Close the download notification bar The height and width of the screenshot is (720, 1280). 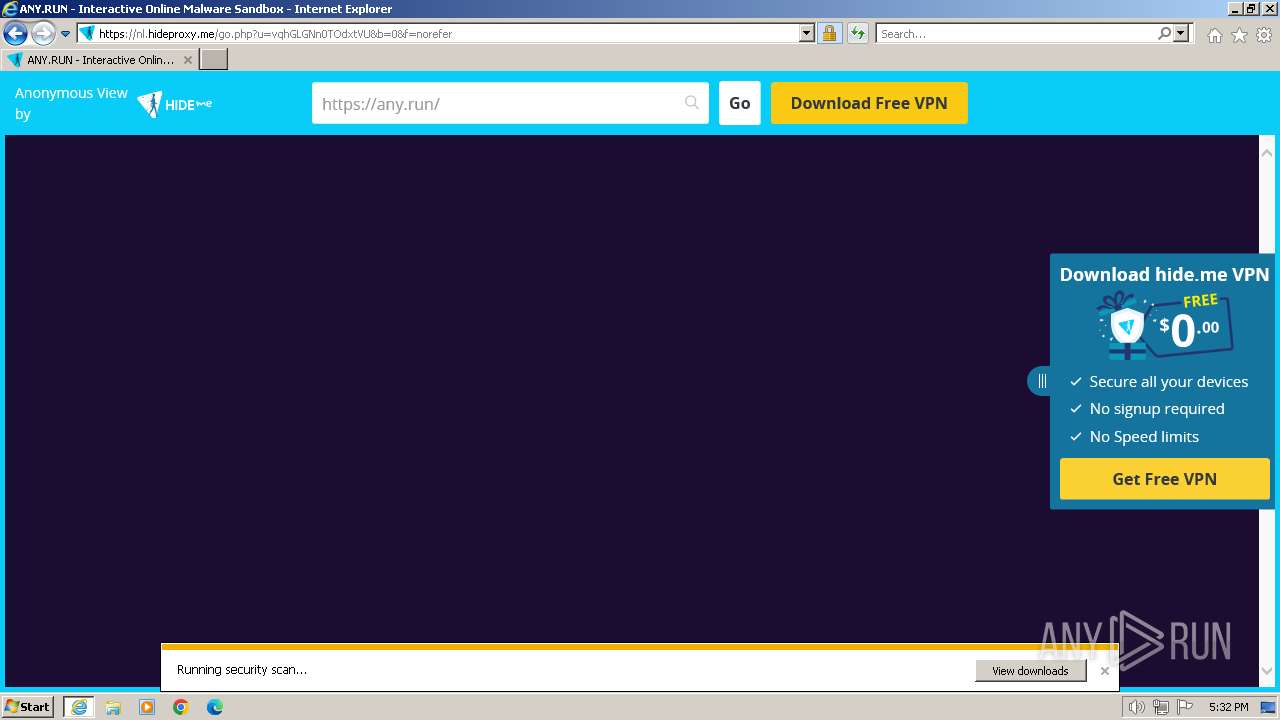pyautogui.click(x=1104, y=671)
